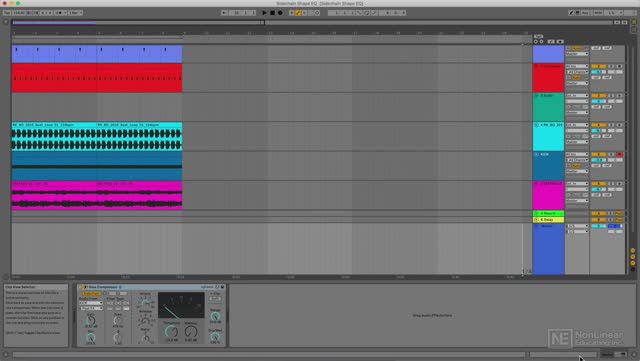Adjust the Glue Compressor Dry/Wet knob
This screenshot has width=640, height=361.
point(215,337)
